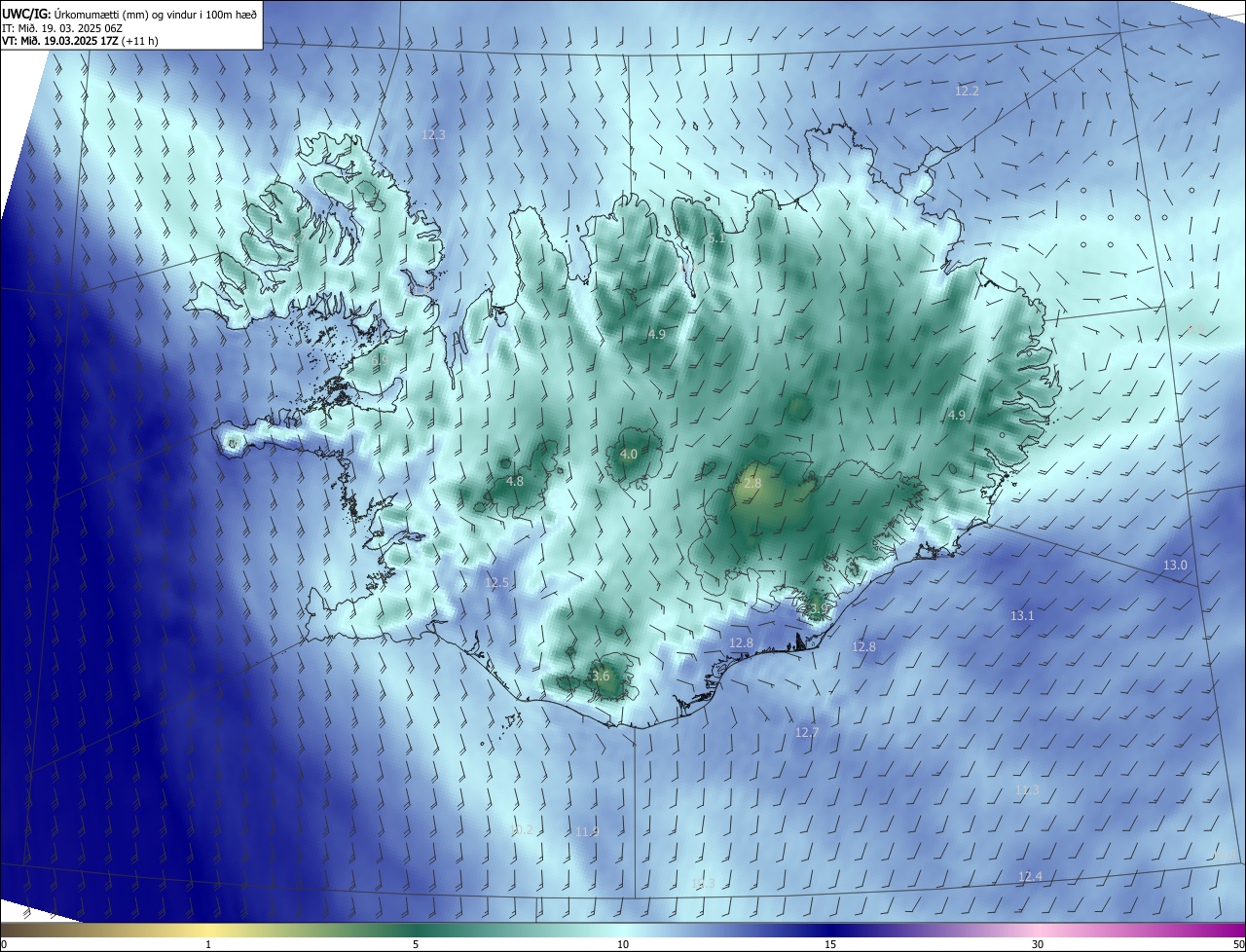Click the 5.1 value in the north
This screenshot has width=1246, height=952.
pos(717,238)
